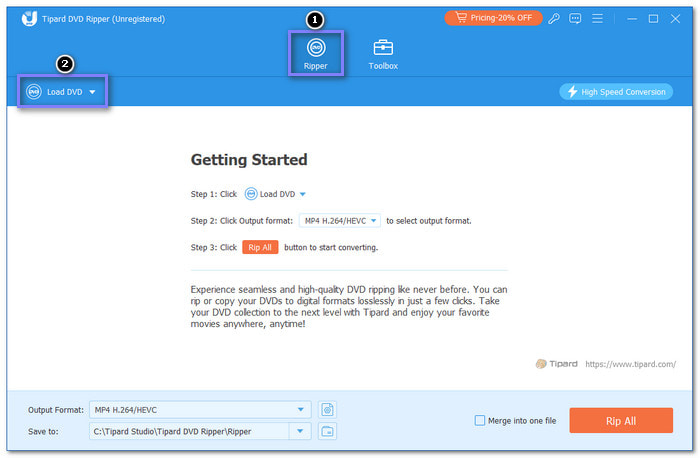Minimize the Tipard DVD Ripper window

coord(632,19)
